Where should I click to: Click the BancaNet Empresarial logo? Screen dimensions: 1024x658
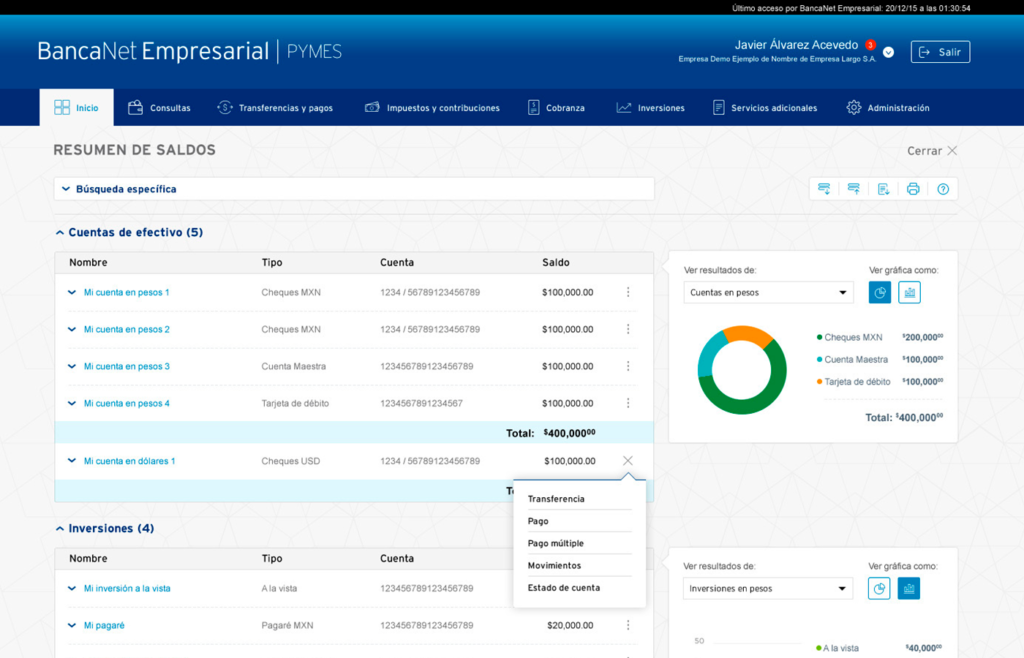[189, 52]
